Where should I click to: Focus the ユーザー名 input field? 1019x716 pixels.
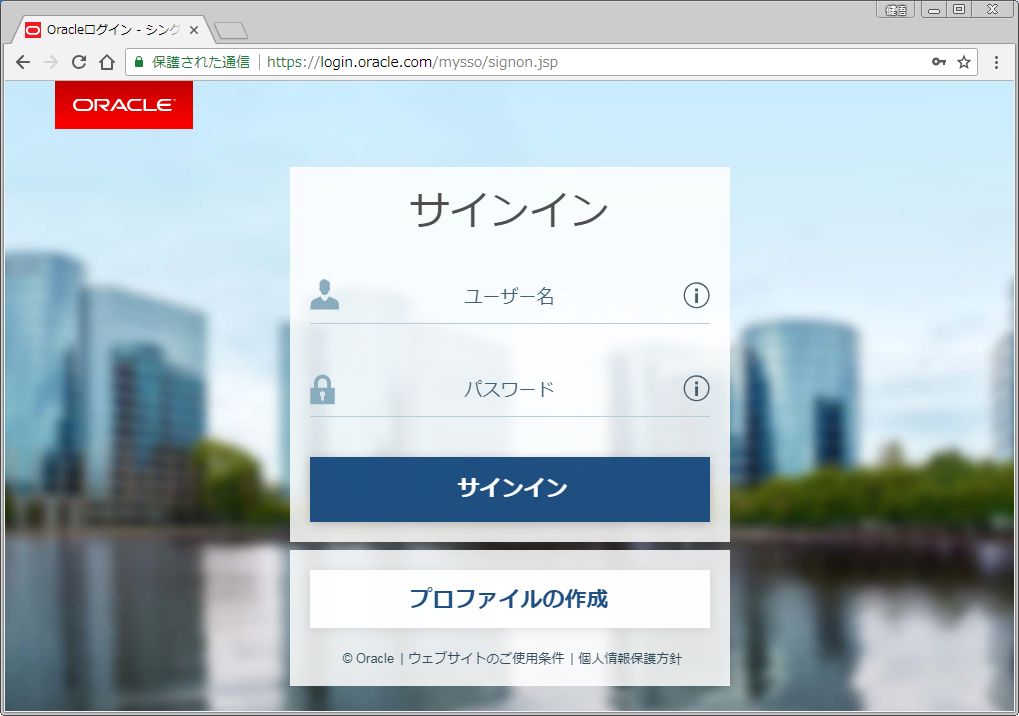pos(510,296)
